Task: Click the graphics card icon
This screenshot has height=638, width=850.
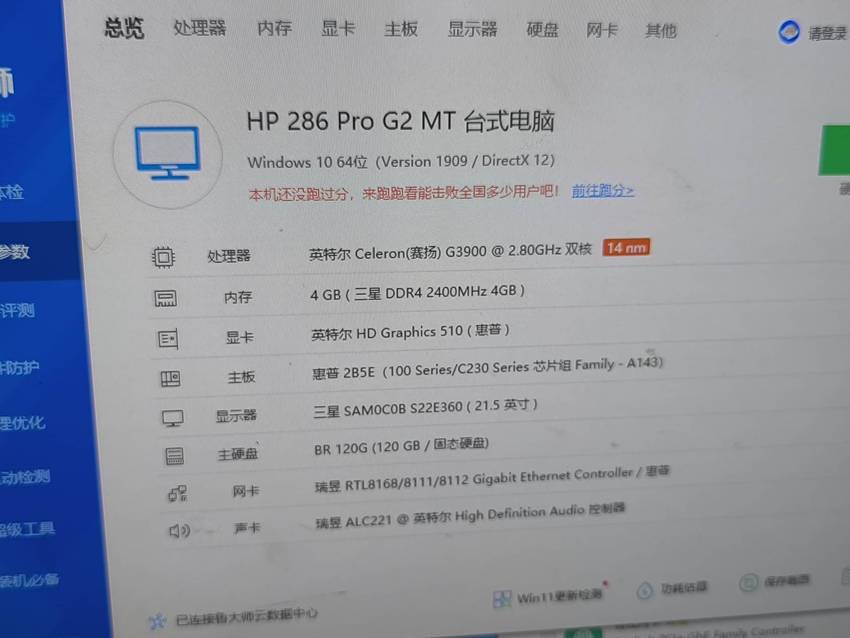Action: coord(168,339)
